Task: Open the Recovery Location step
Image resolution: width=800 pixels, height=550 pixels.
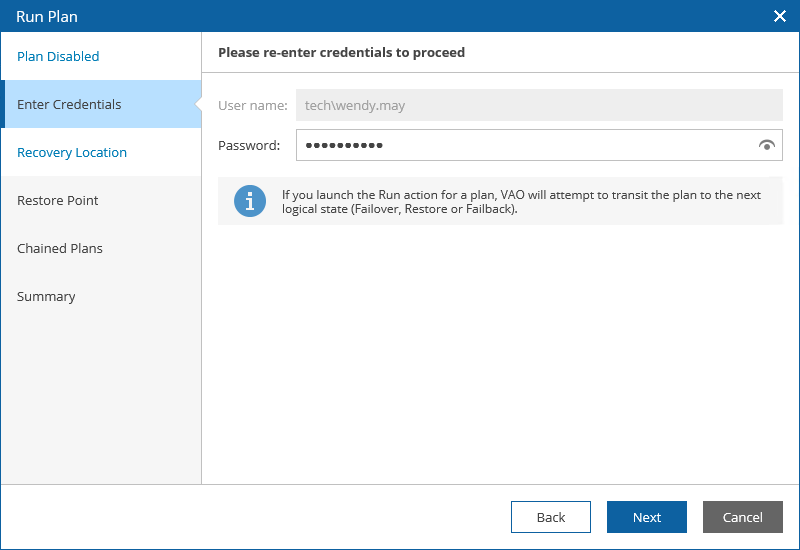Action: click(x=72, y=153)
